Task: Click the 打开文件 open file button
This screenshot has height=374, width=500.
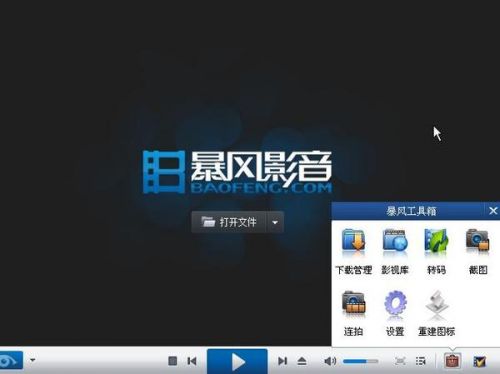Action: tap(229, 222)
